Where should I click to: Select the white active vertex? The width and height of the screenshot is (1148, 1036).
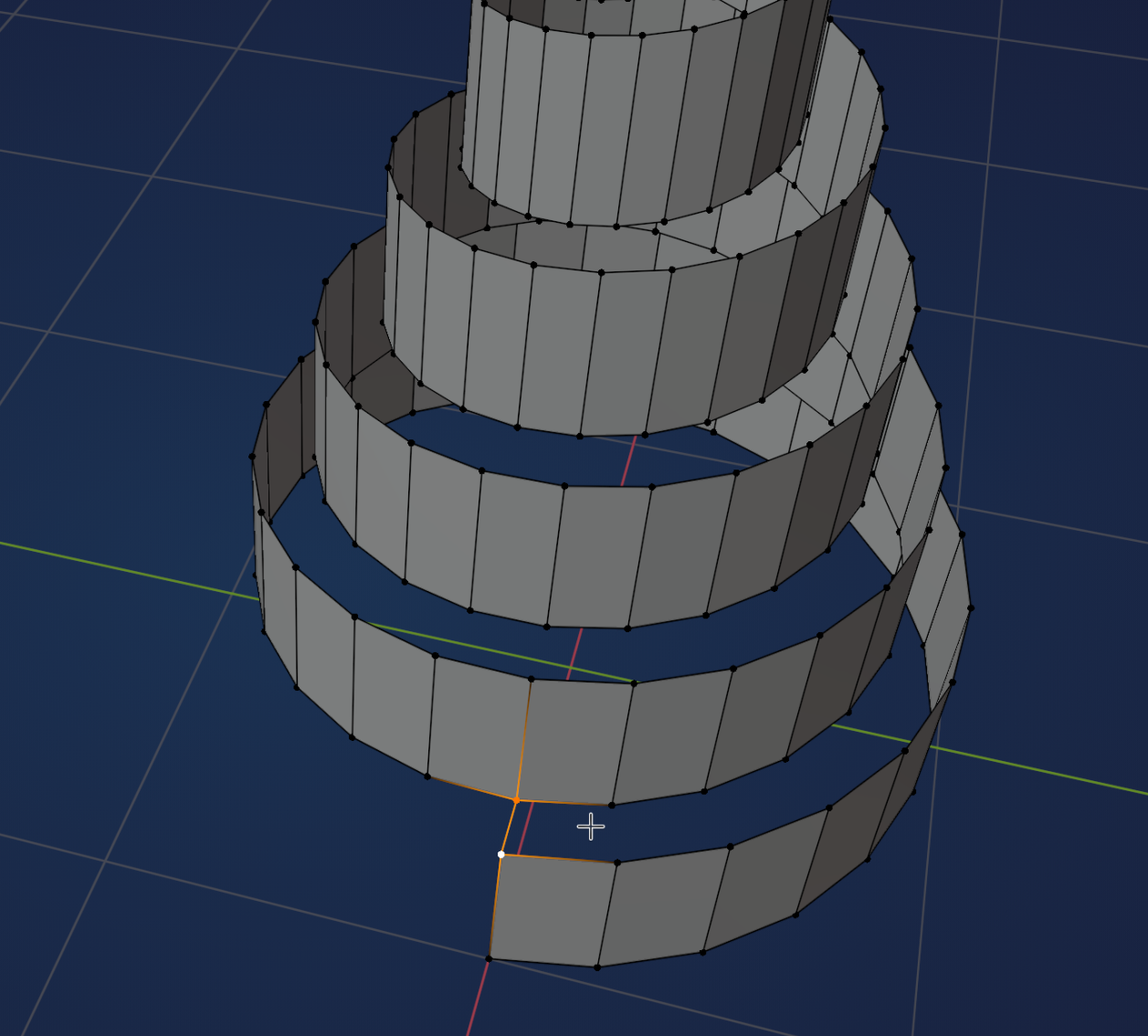point(500,852)
